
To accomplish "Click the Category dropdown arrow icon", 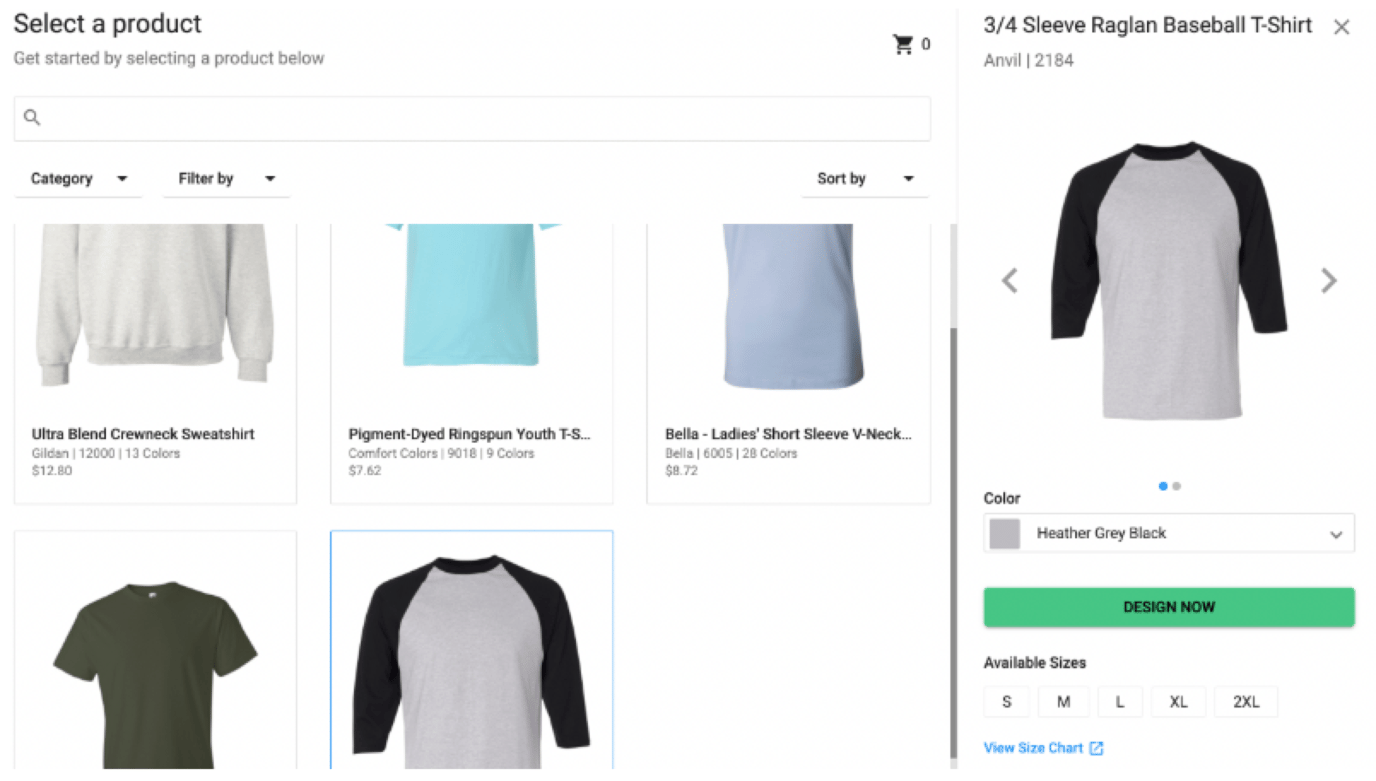I will [122, 178].
